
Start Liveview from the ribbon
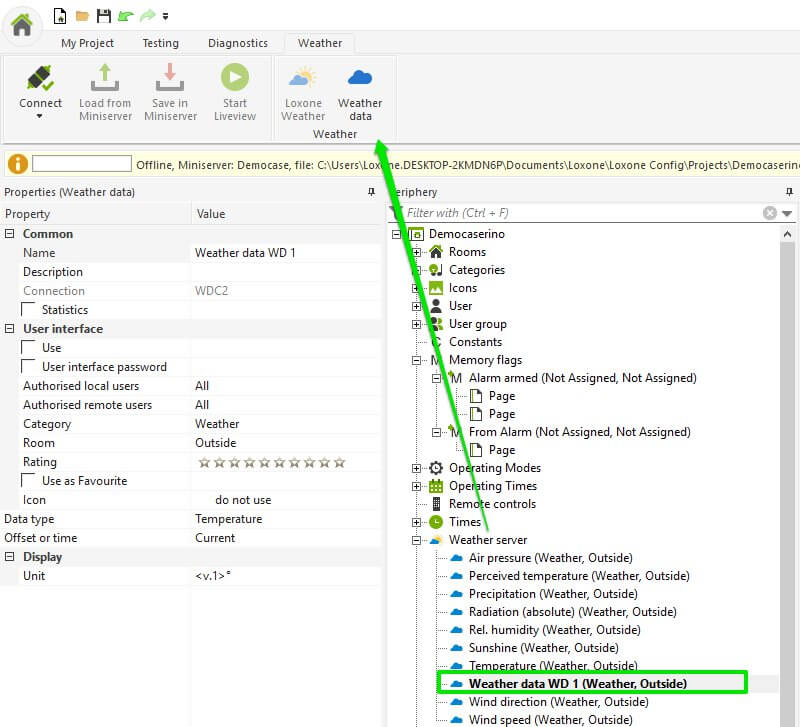click(x=235, y=79)
